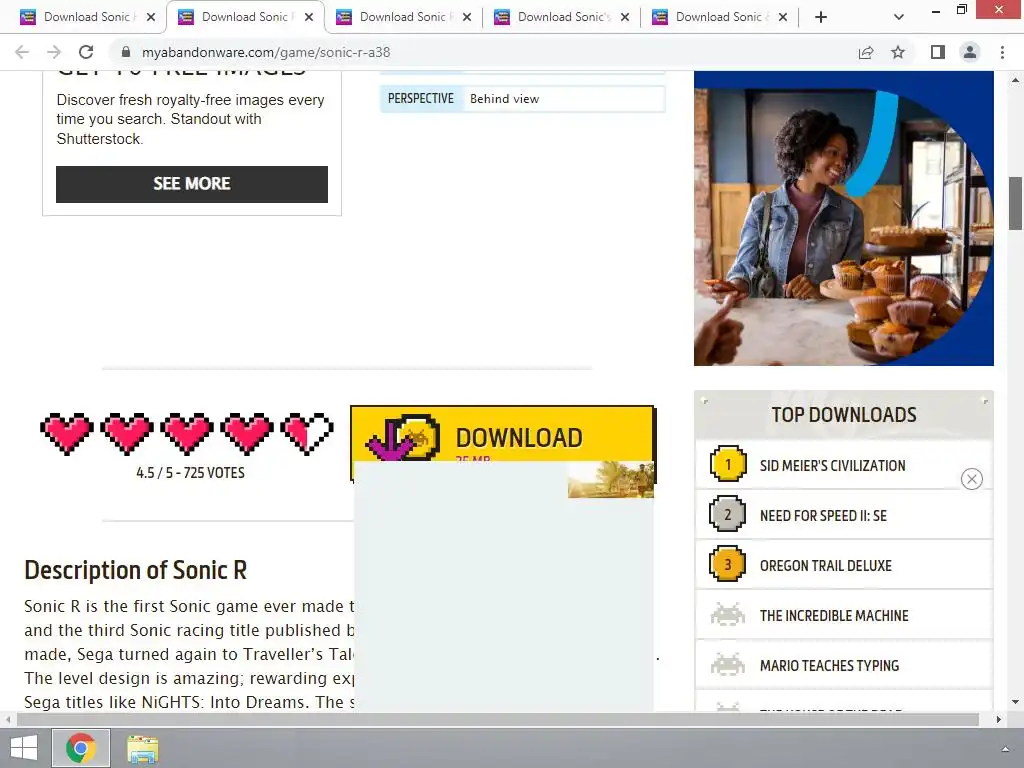Image resolution: width=1024 pixels, height=768 pixels.
Task: Click the scroll up arrow
Action: 1015,80
